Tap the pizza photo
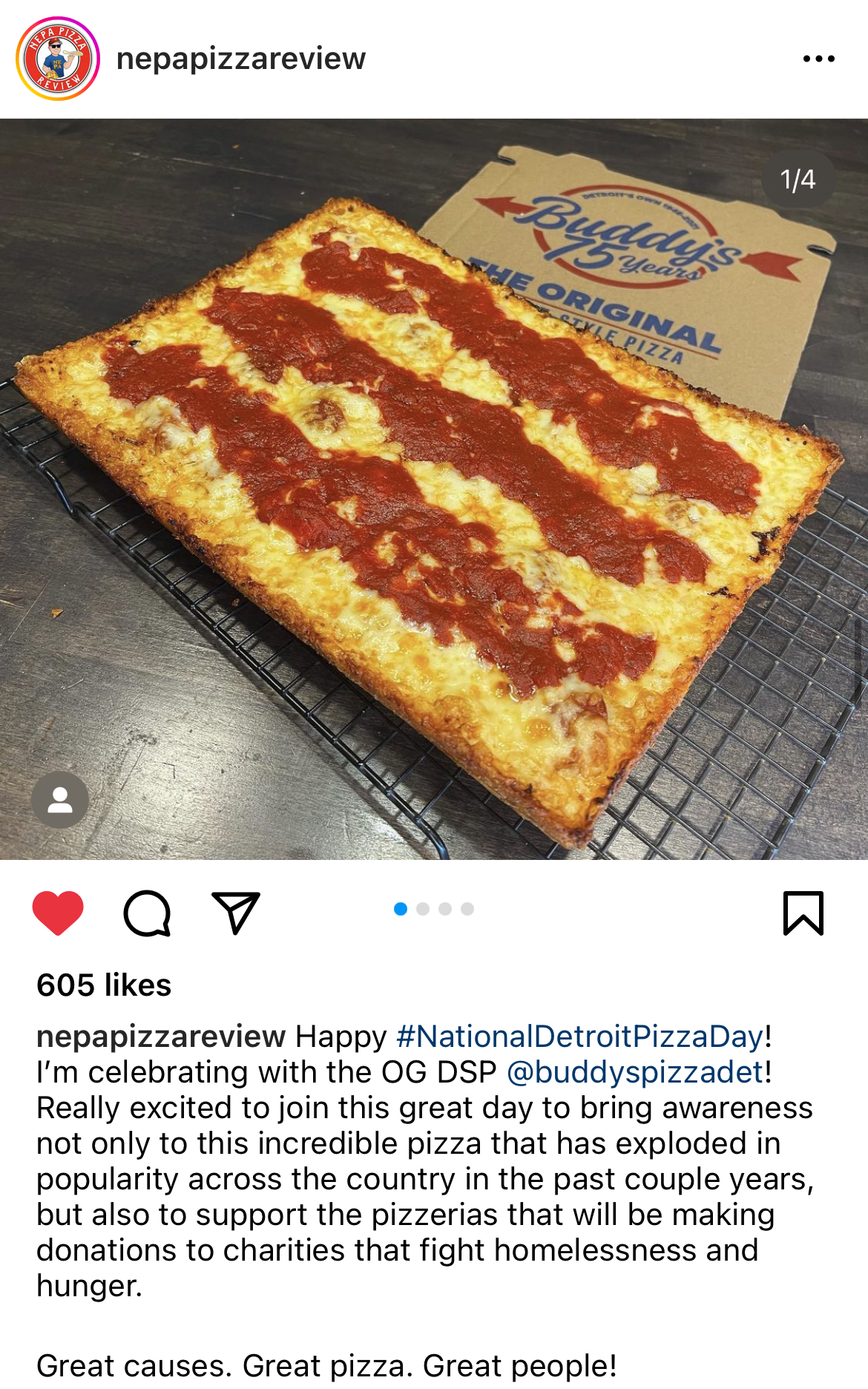868x1389 pixels. (434, 490)
